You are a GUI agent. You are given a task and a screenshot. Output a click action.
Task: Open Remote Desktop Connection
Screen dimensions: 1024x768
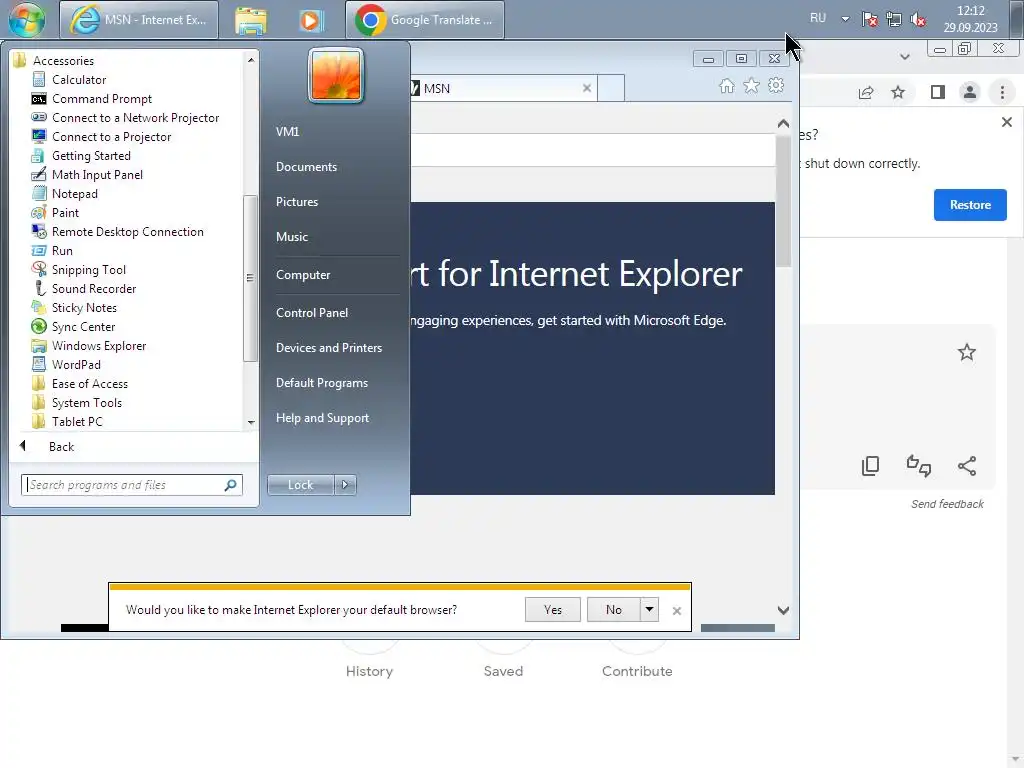(x=127, y=232)
